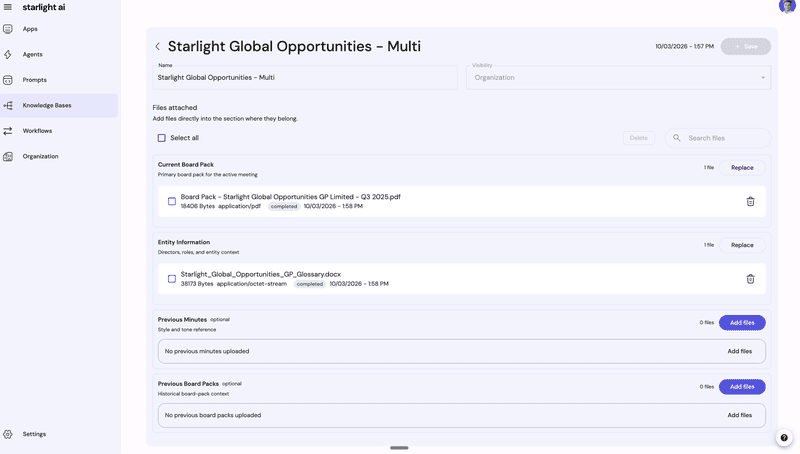Click the bottom horizontal scroll handle

pos(399,448)
